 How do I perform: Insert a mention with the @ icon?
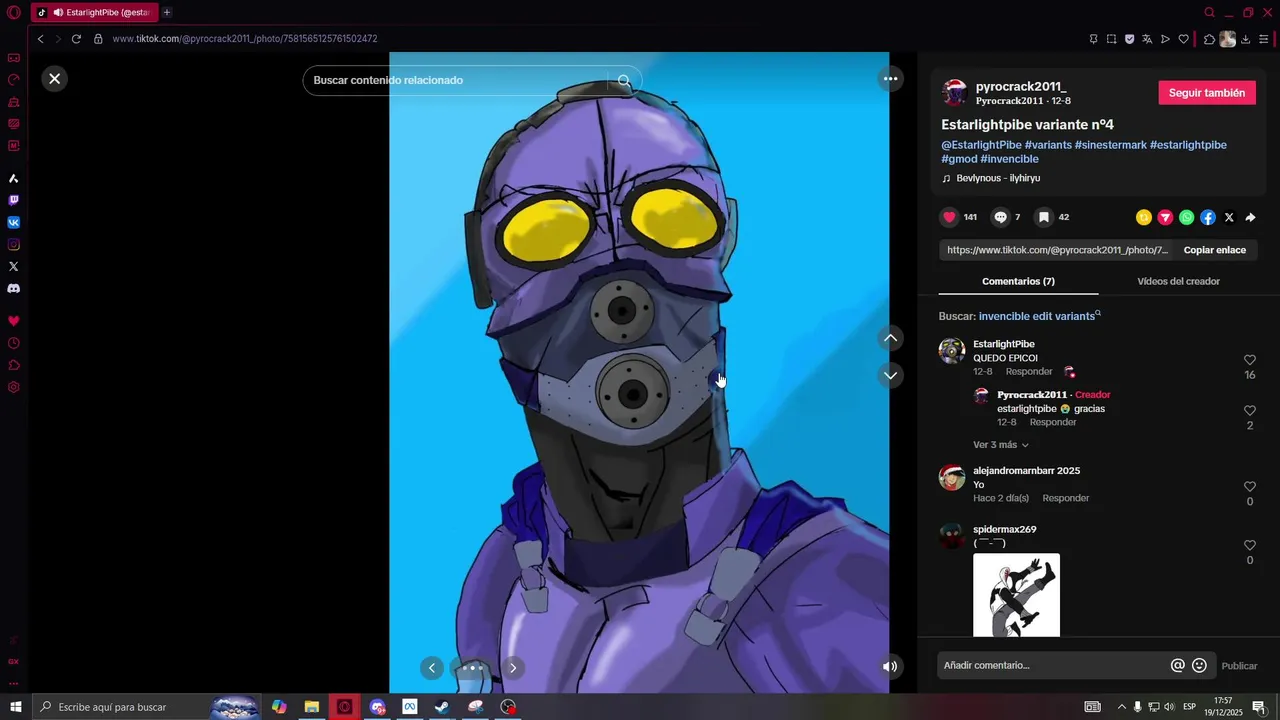(x=1178, y=665)
